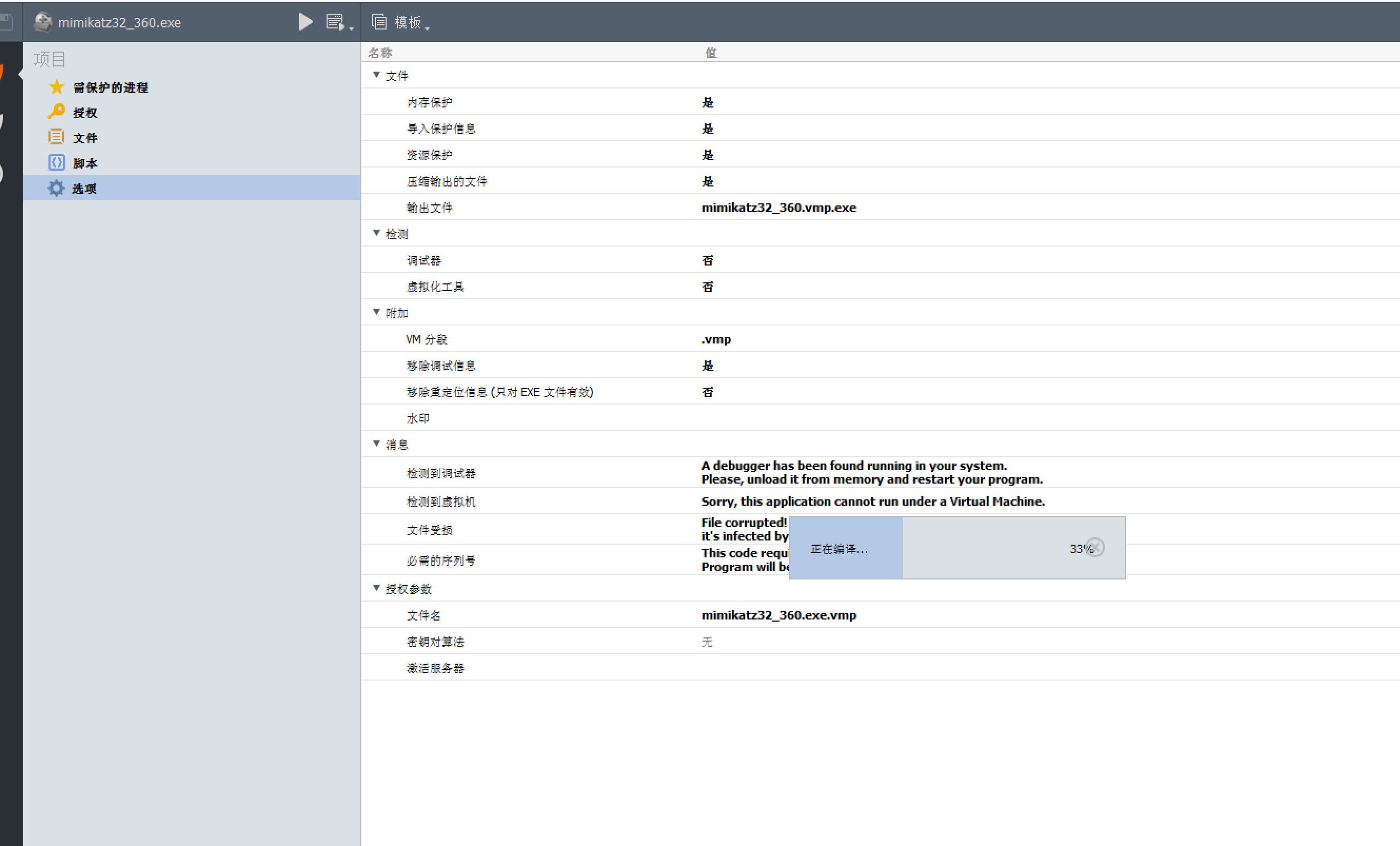Click the mimikatz32_360.exe project title
The image size is (1400, 846).
pos(120,23)
